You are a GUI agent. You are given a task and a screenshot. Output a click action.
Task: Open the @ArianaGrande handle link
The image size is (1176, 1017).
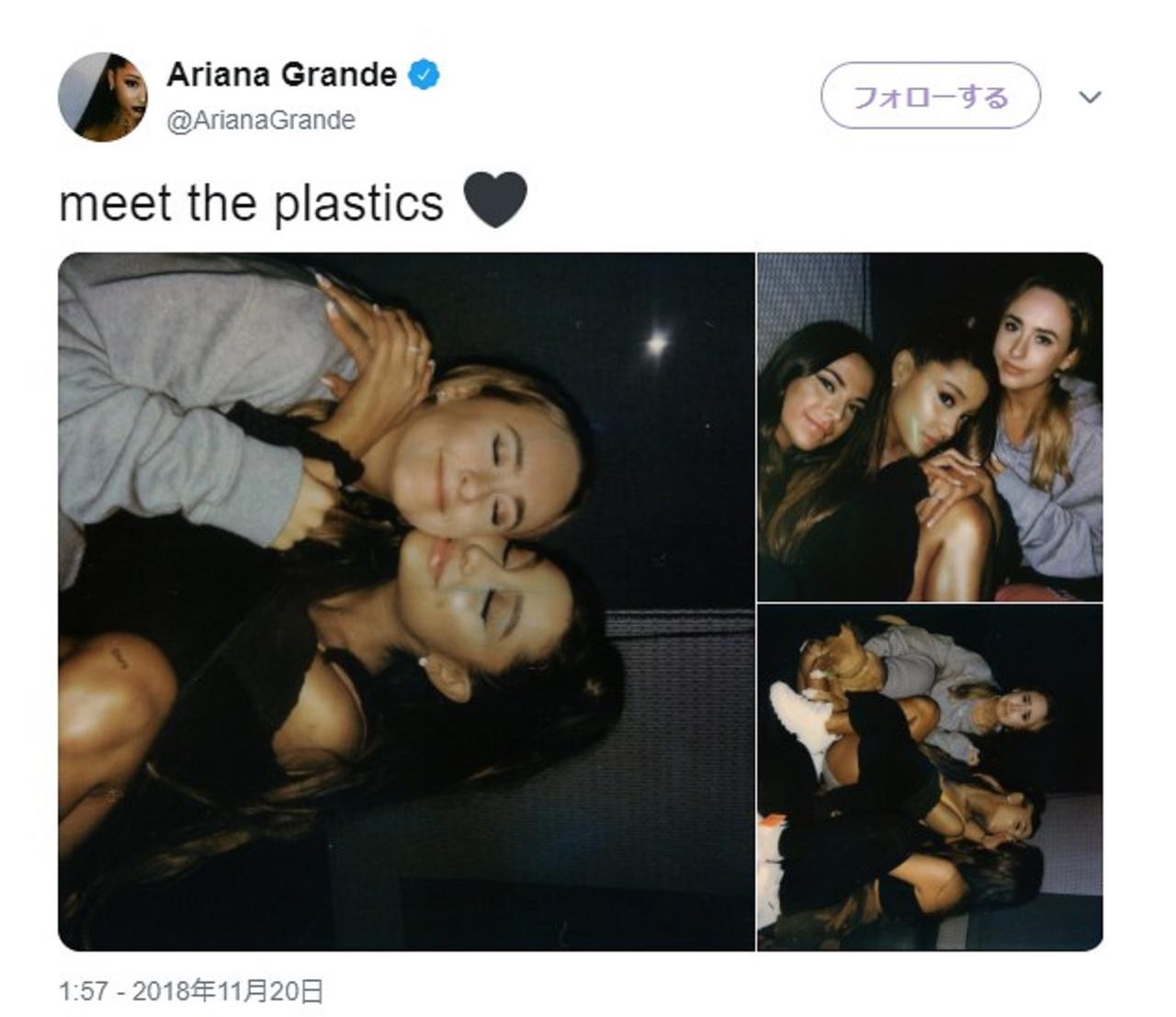pos(261,120)
